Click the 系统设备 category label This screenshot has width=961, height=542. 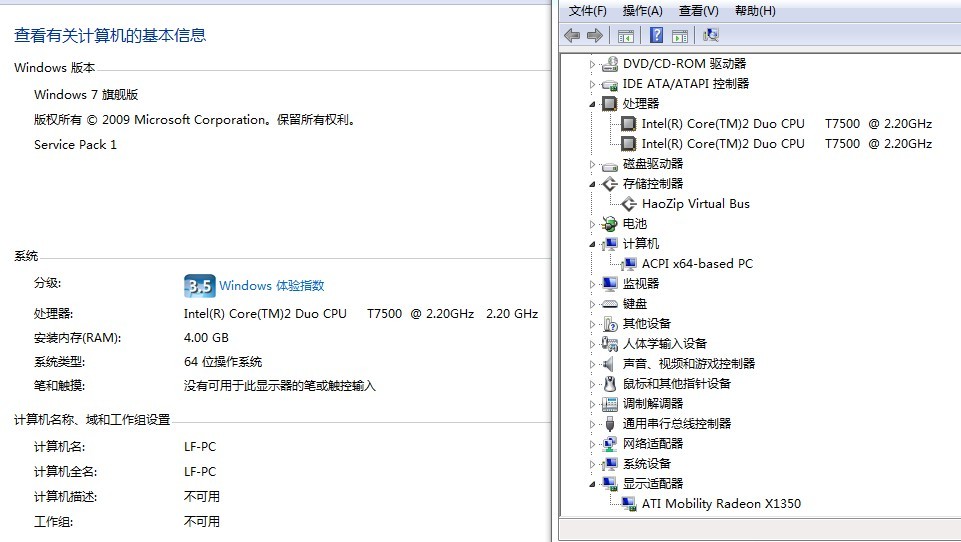[x=647, y=464]
